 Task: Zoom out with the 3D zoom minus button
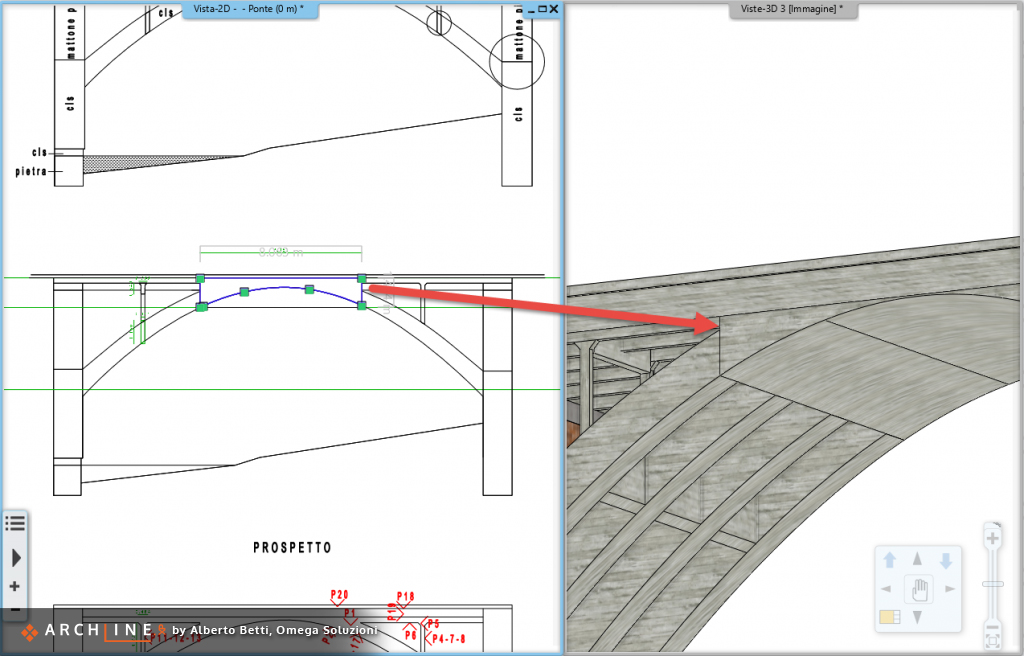click(993, 628)
